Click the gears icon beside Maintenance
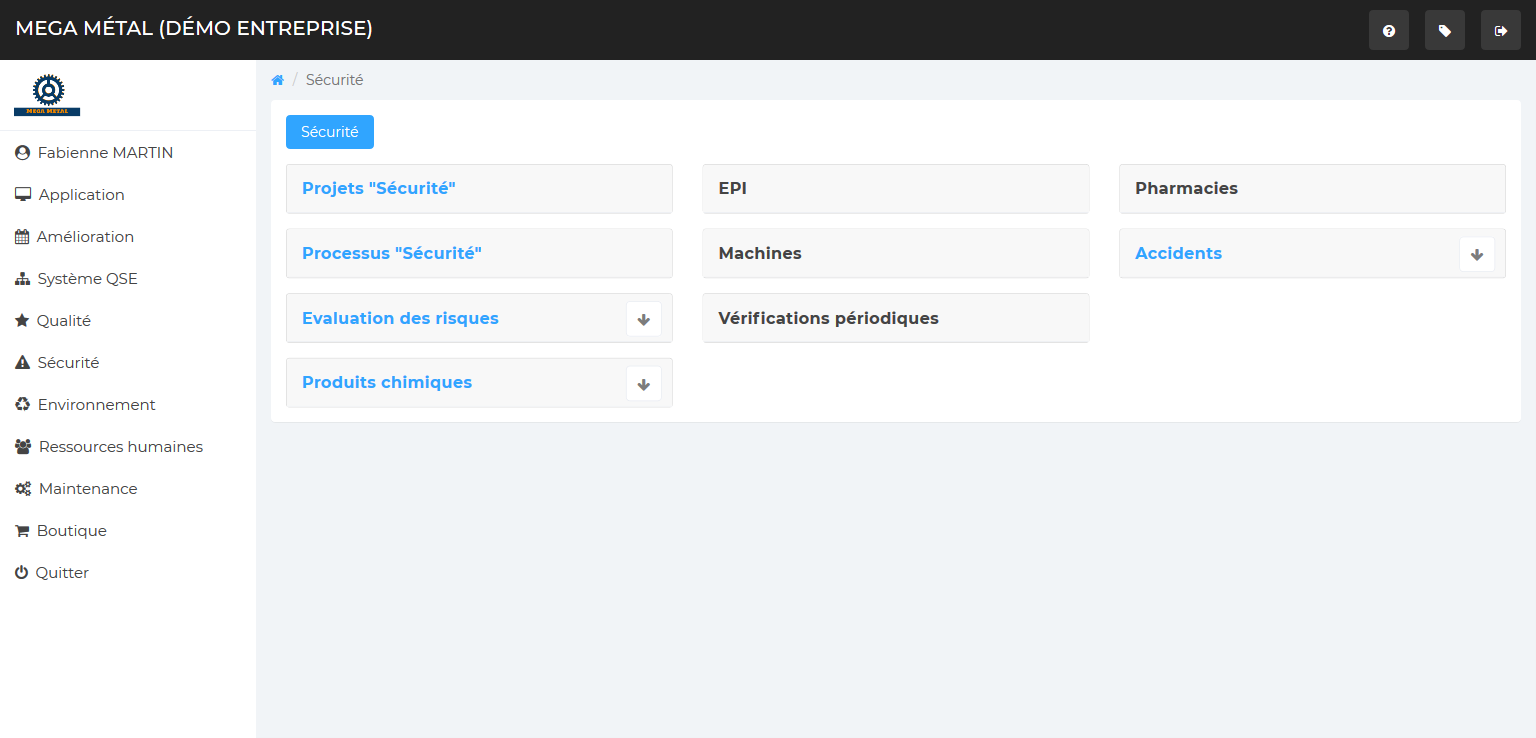The width and height of the screenshot is (1536, 738). click(23, 489)
